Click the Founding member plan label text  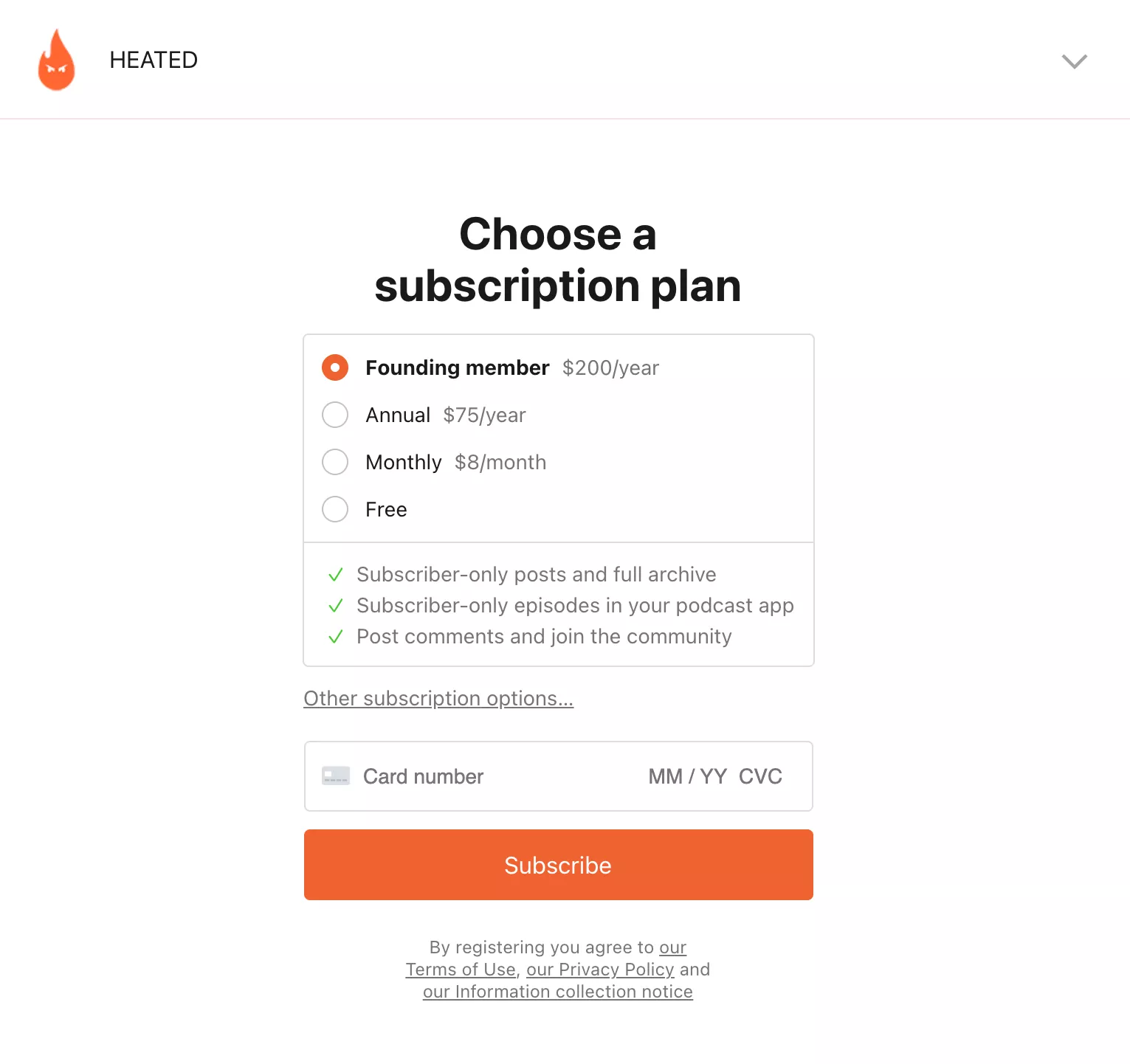458,367
